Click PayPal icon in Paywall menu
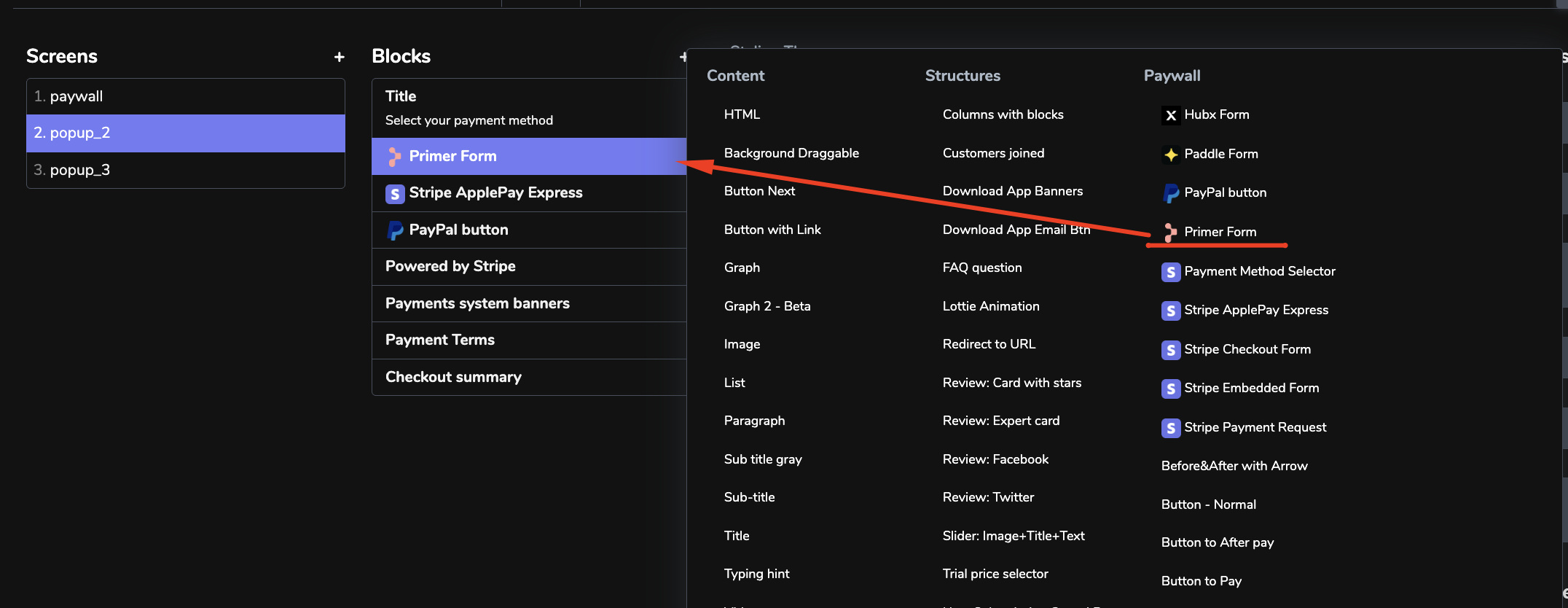This screenshot has height=608, width=1568. pyautogui.click(x=1171, y=193)
